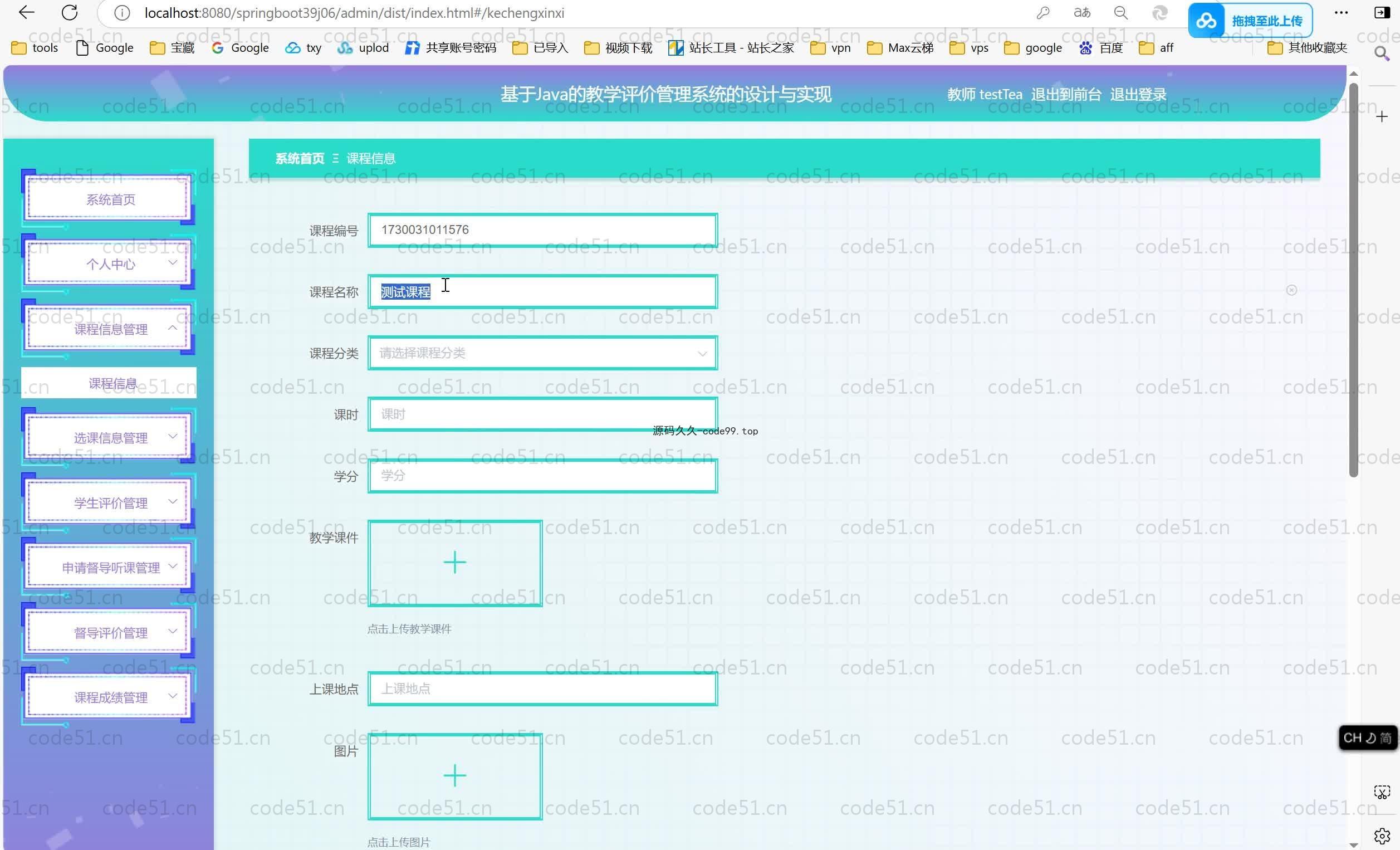This screenshot has height=850, width=1400.
Task: Open the Google page bookmark with the file icon
Action: tap(105, 48)
